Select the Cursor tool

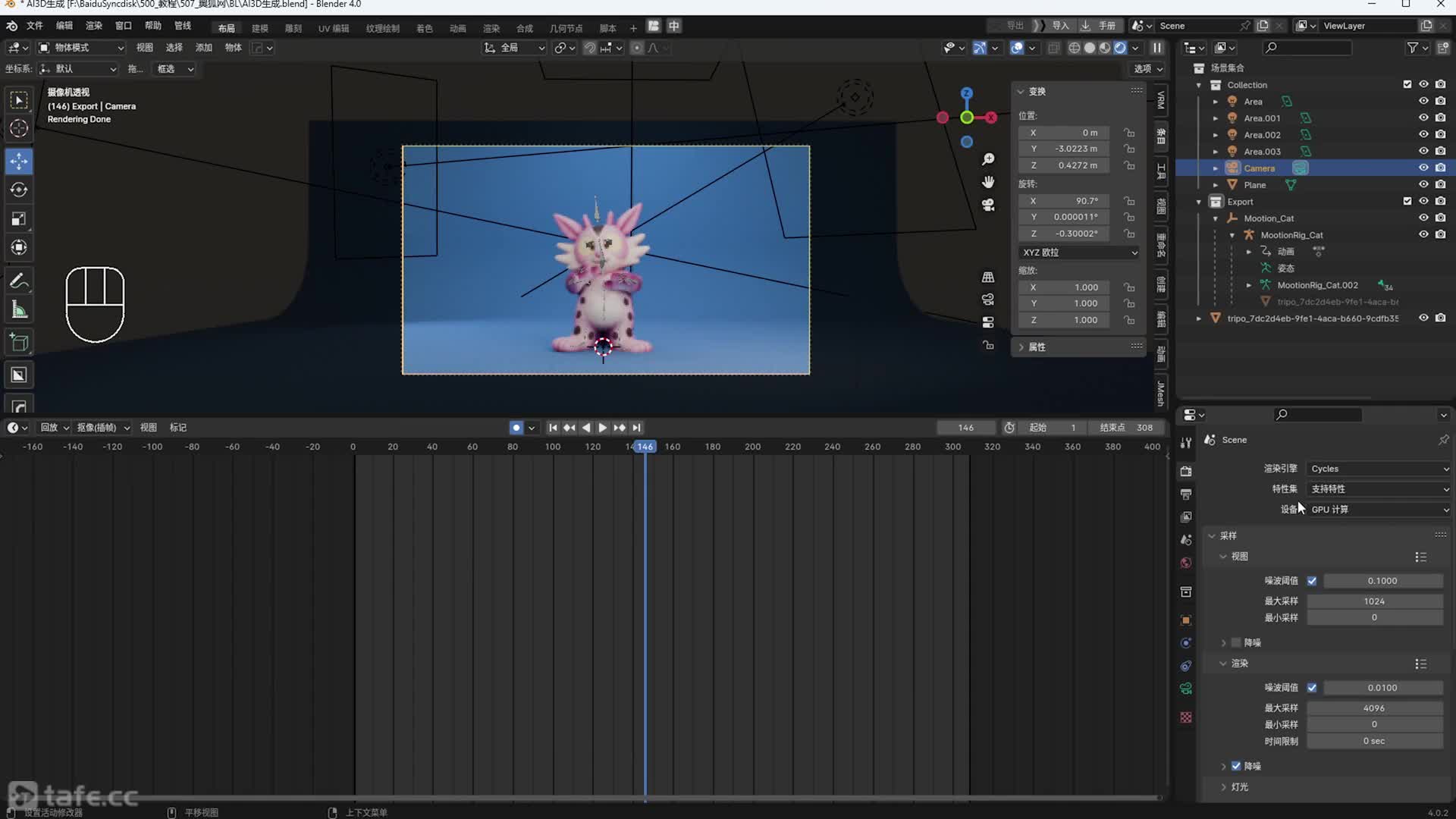pos(19,128)
